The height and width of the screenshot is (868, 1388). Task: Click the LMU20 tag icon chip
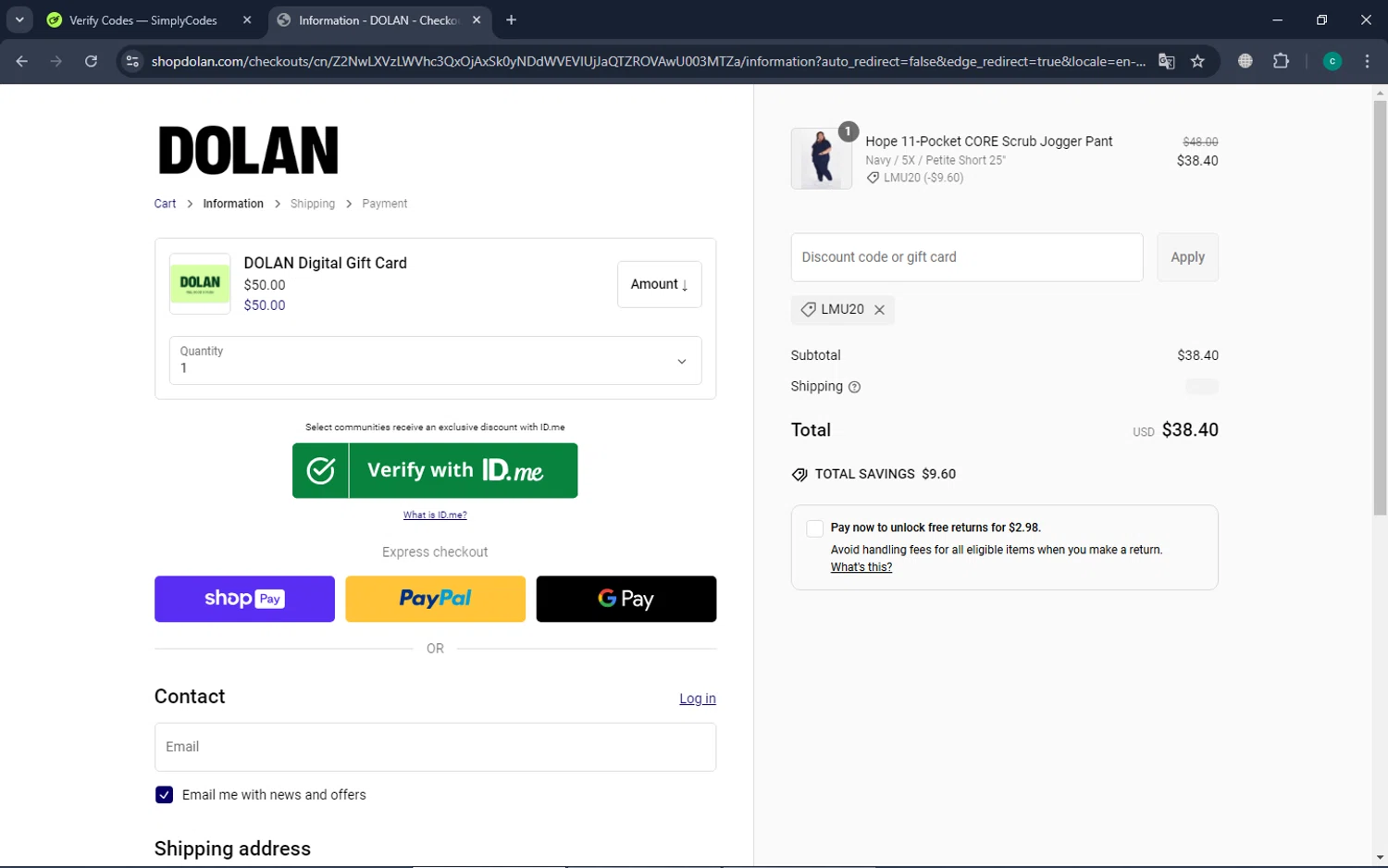tap(808, 309)
